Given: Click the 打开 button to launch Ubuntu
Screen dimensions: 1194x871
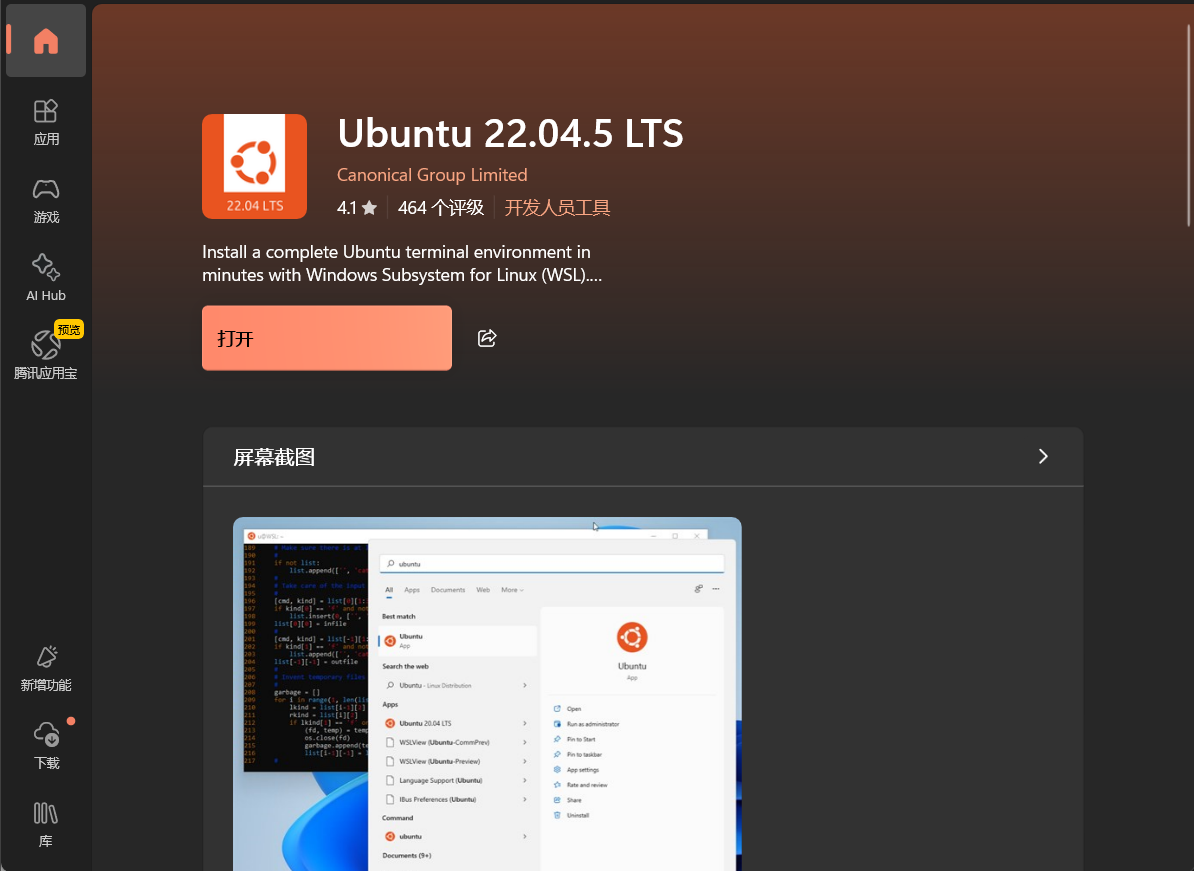Looking at the screenshot, I should pos(327,338).
